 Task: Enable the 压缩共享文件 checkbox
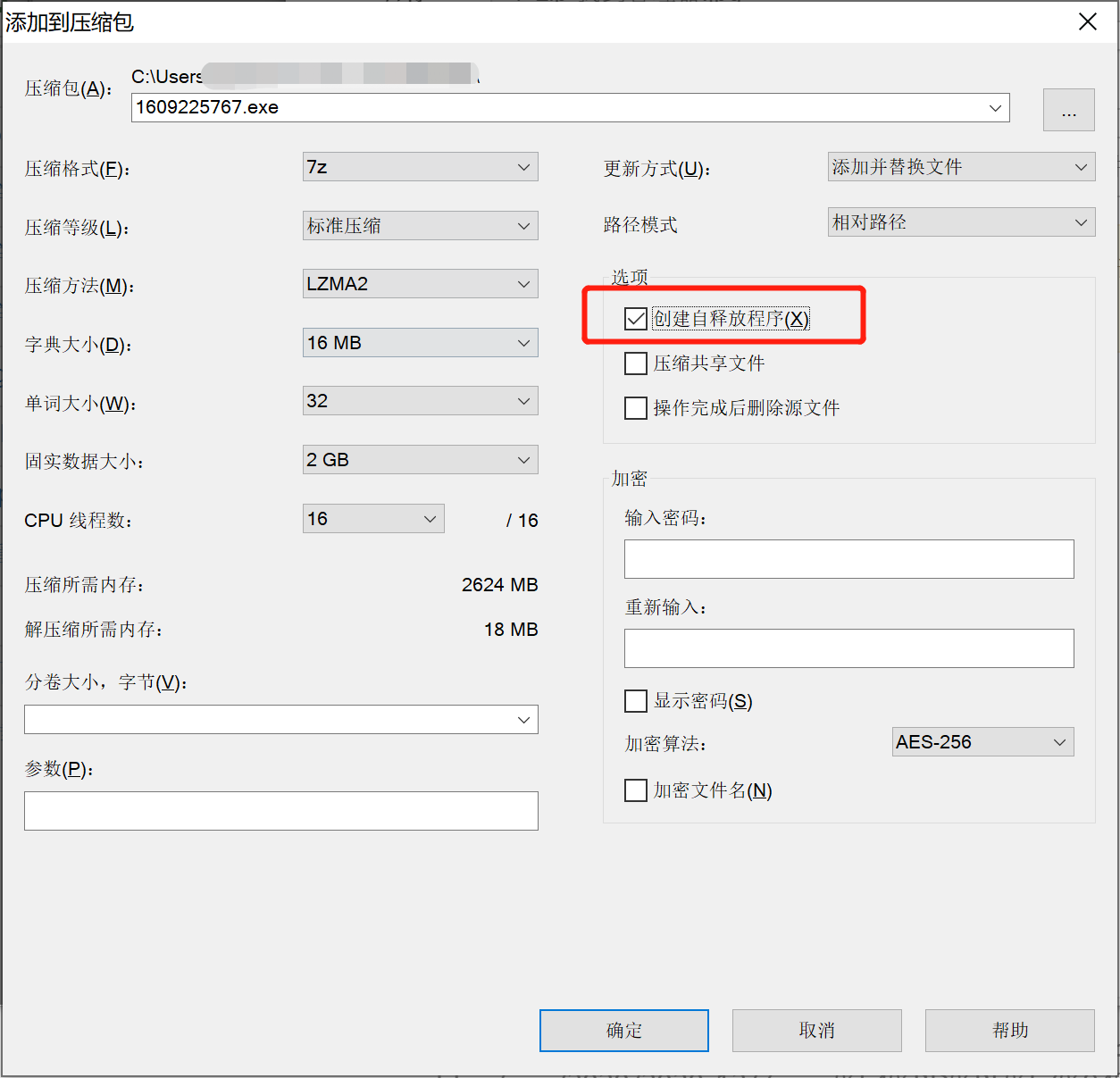click(636, 364)
